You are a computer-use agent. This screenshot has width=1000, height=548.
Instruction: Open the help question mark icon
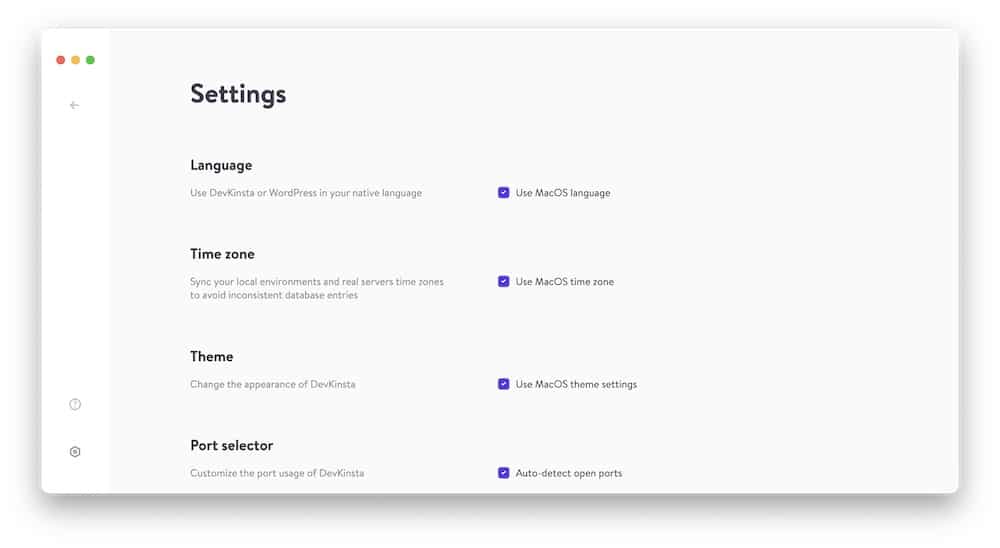[75, 404]
